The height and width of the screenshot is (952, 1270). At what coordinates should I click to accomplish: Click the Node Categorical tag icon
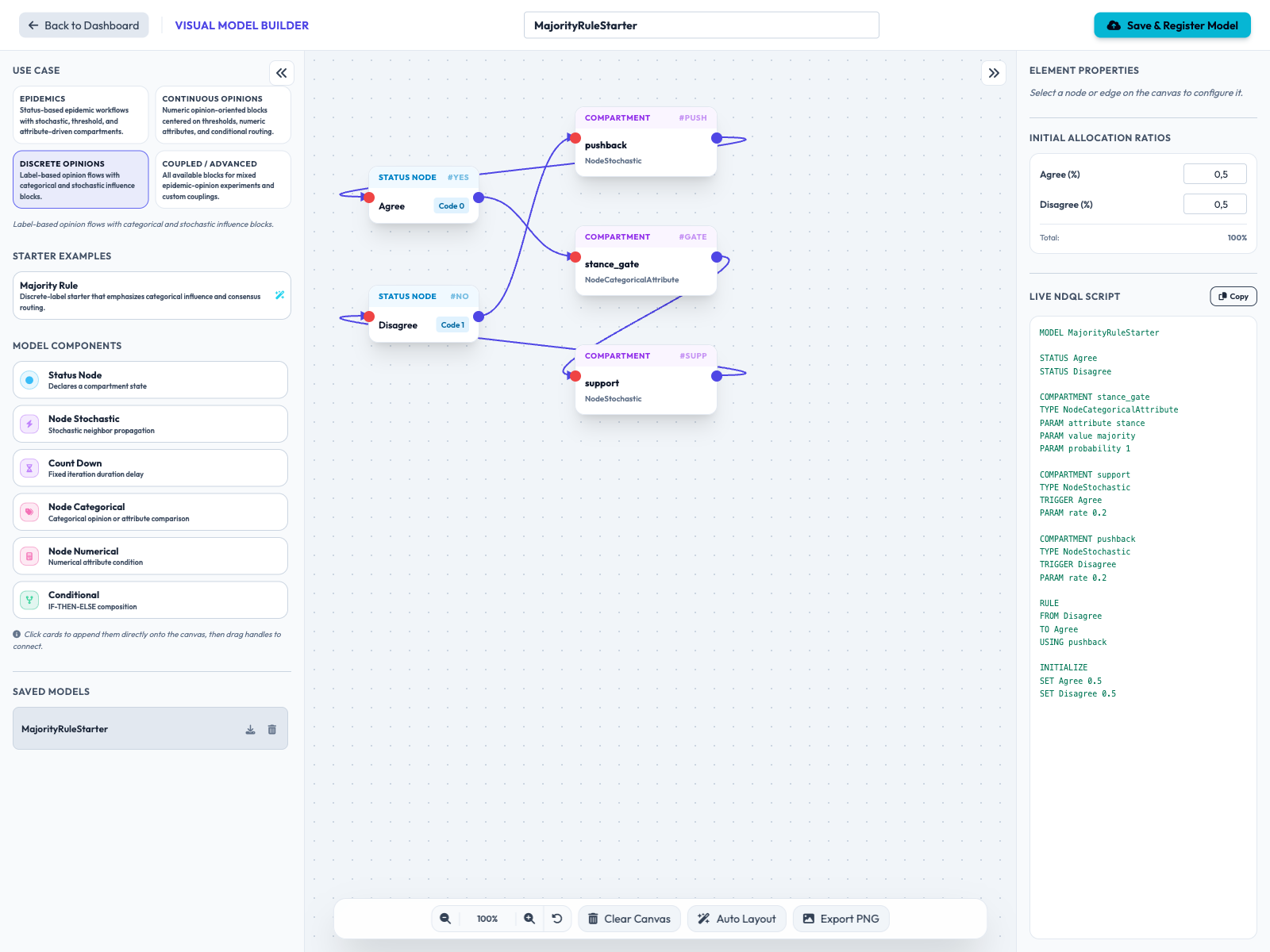(x=29, y=512)
